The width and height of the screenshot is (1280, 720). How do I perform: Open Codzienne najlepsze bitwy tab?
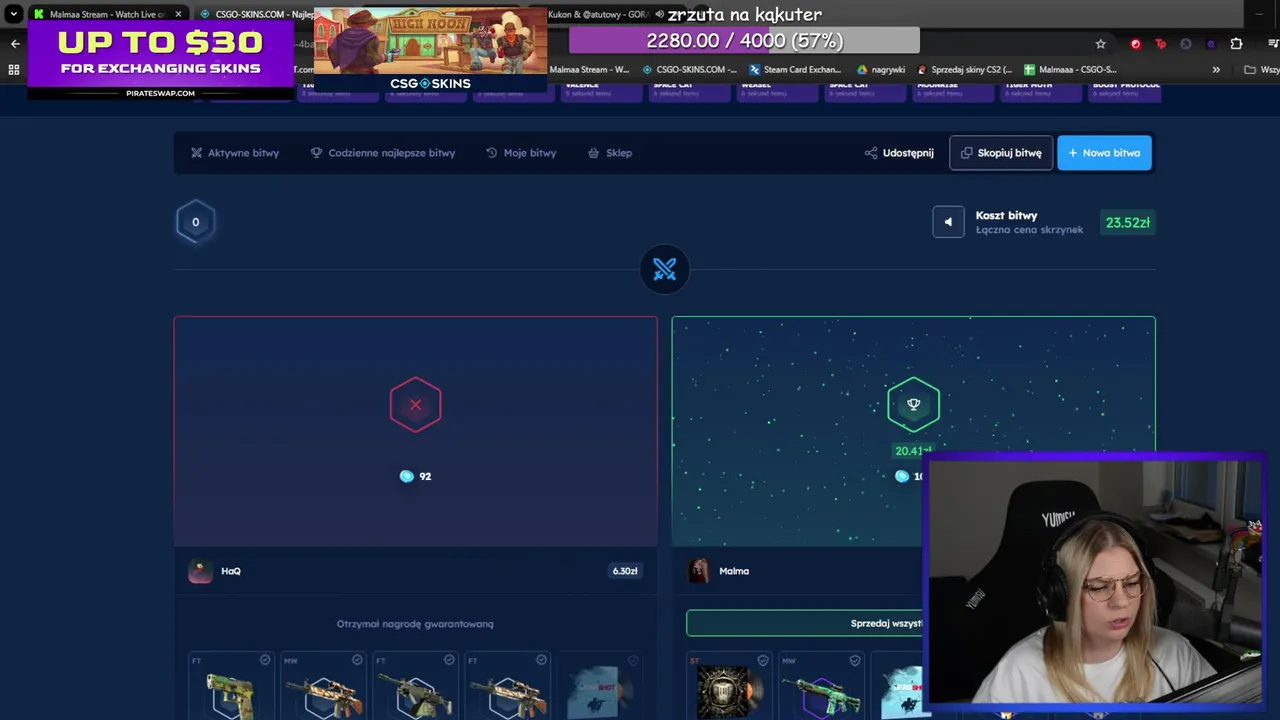click(383, 153)
